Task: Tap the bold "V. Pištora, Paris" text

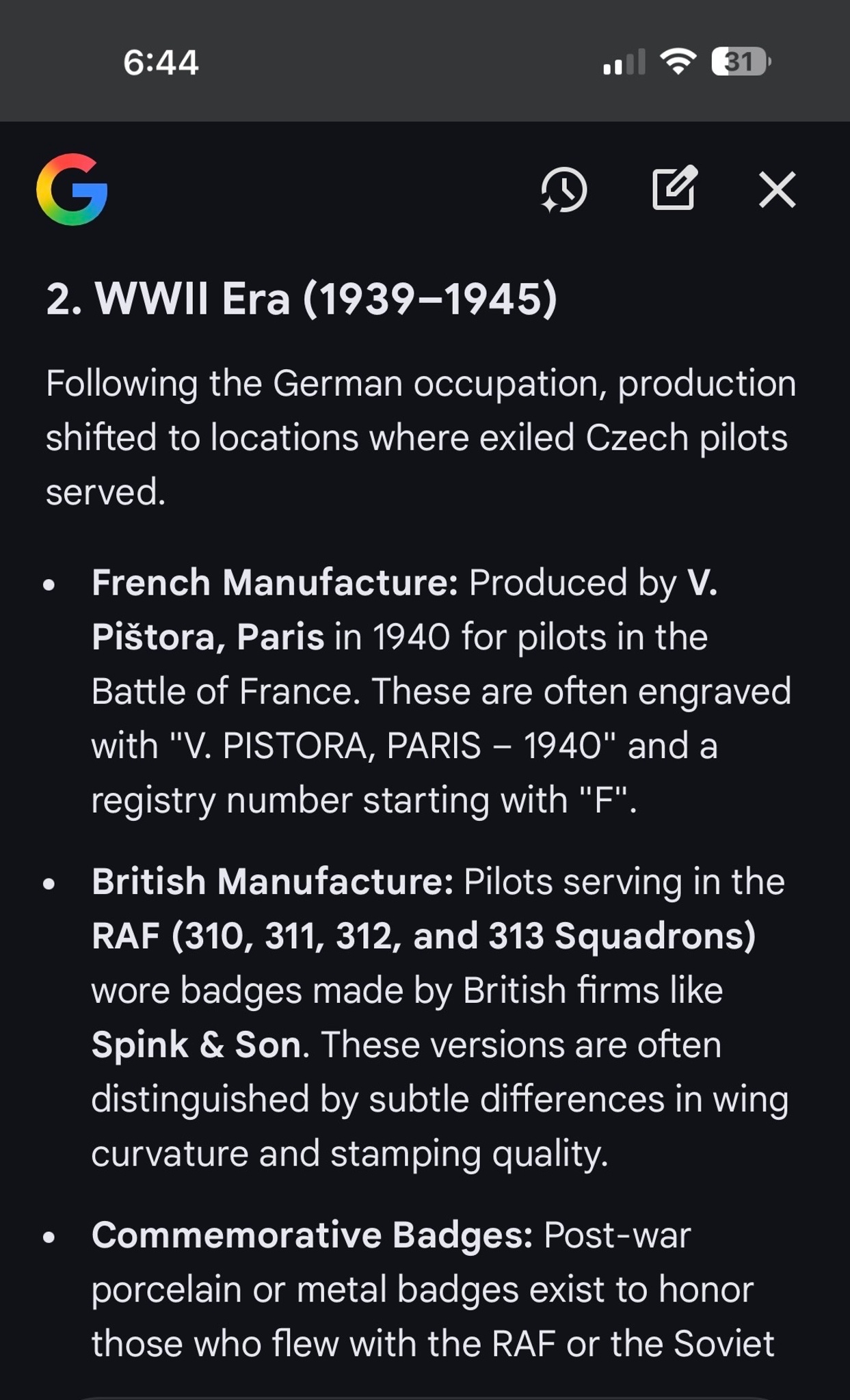Action: (208, 637)
